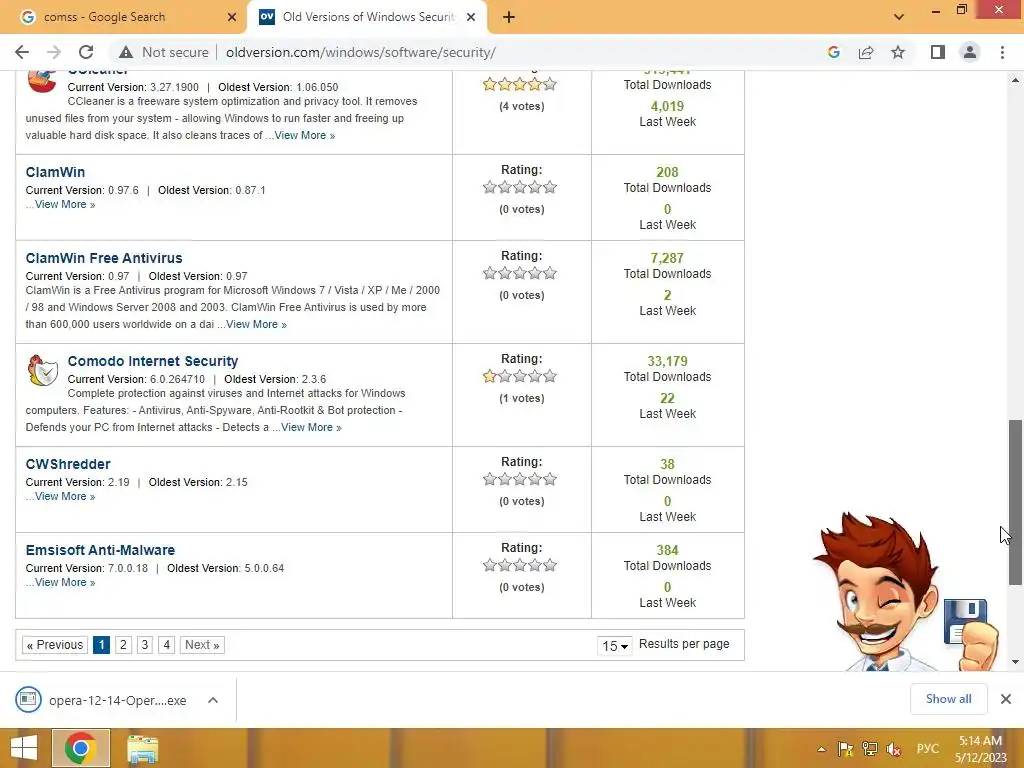This screenshot has height=768, width=1024.
Task: Open File Explorer from the taskbar
Action: pos(142,749)
